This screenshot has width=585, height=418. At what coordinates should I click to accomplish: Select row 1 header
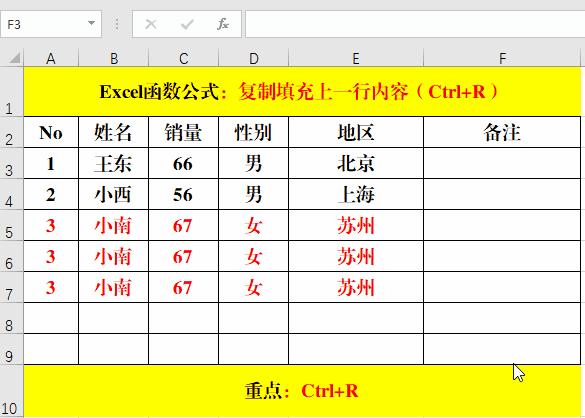[12, 92]
